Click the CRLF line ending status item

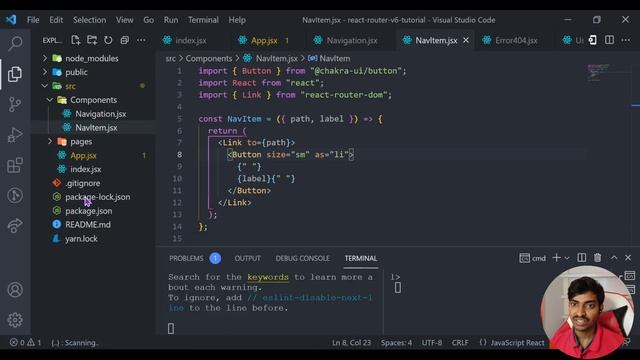(x=460, y=342)
